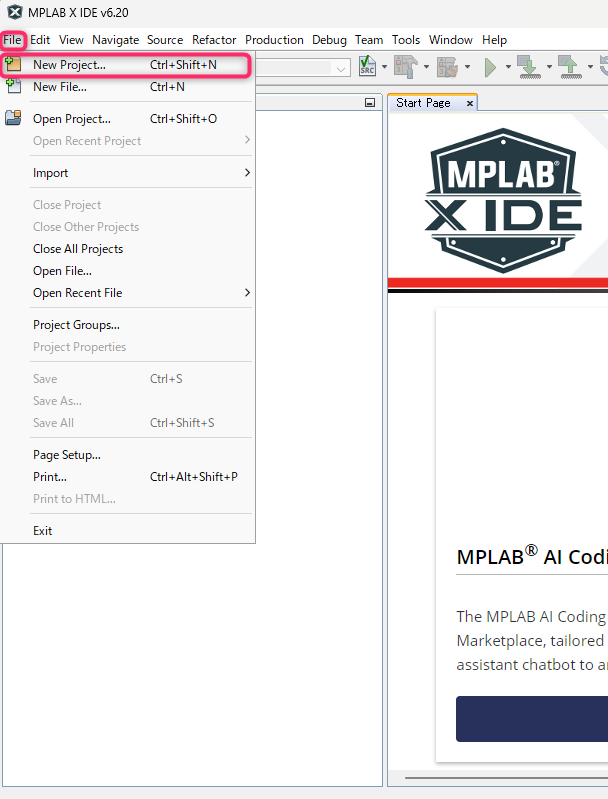608x799 pixels.
Task: Close the Start Page tab
Action: tap(470, 103)
